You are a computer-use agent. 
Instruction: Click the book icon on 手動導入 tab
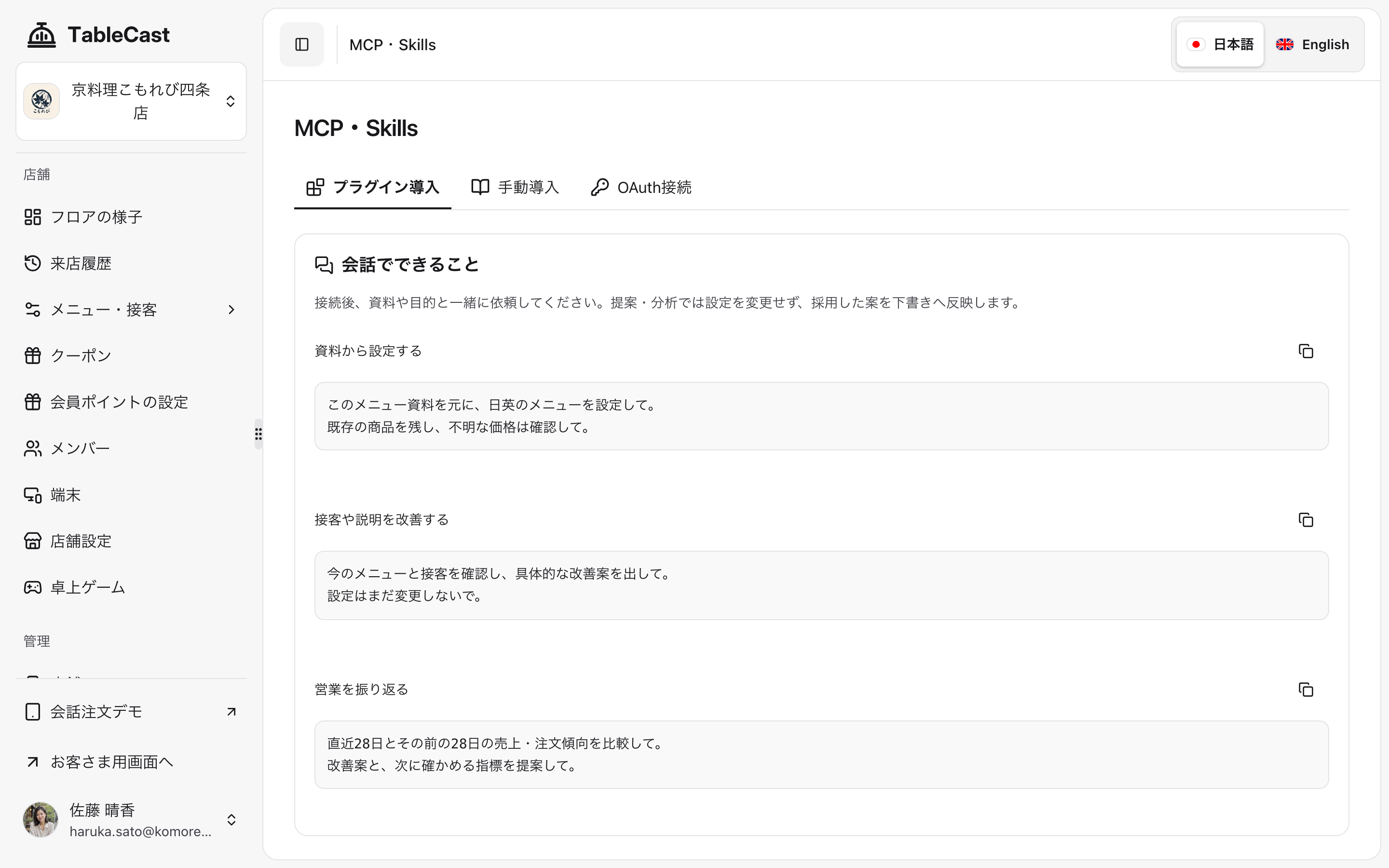(480, 187)
